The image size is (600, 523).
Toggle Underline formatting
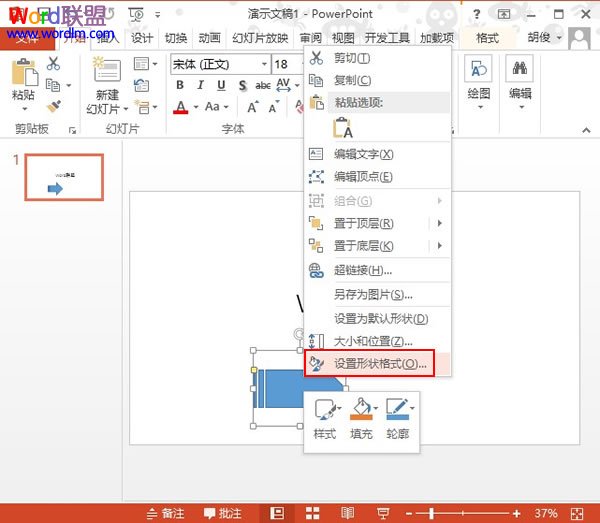tap(221, 85)
